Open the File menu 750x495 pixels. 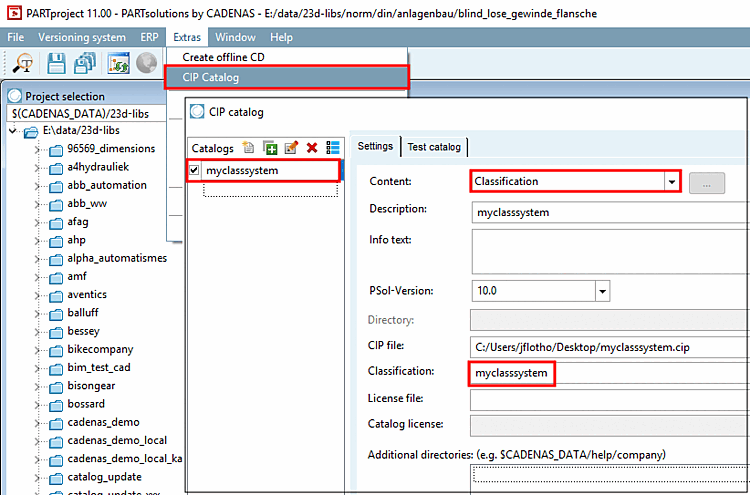tap(16, 37)
